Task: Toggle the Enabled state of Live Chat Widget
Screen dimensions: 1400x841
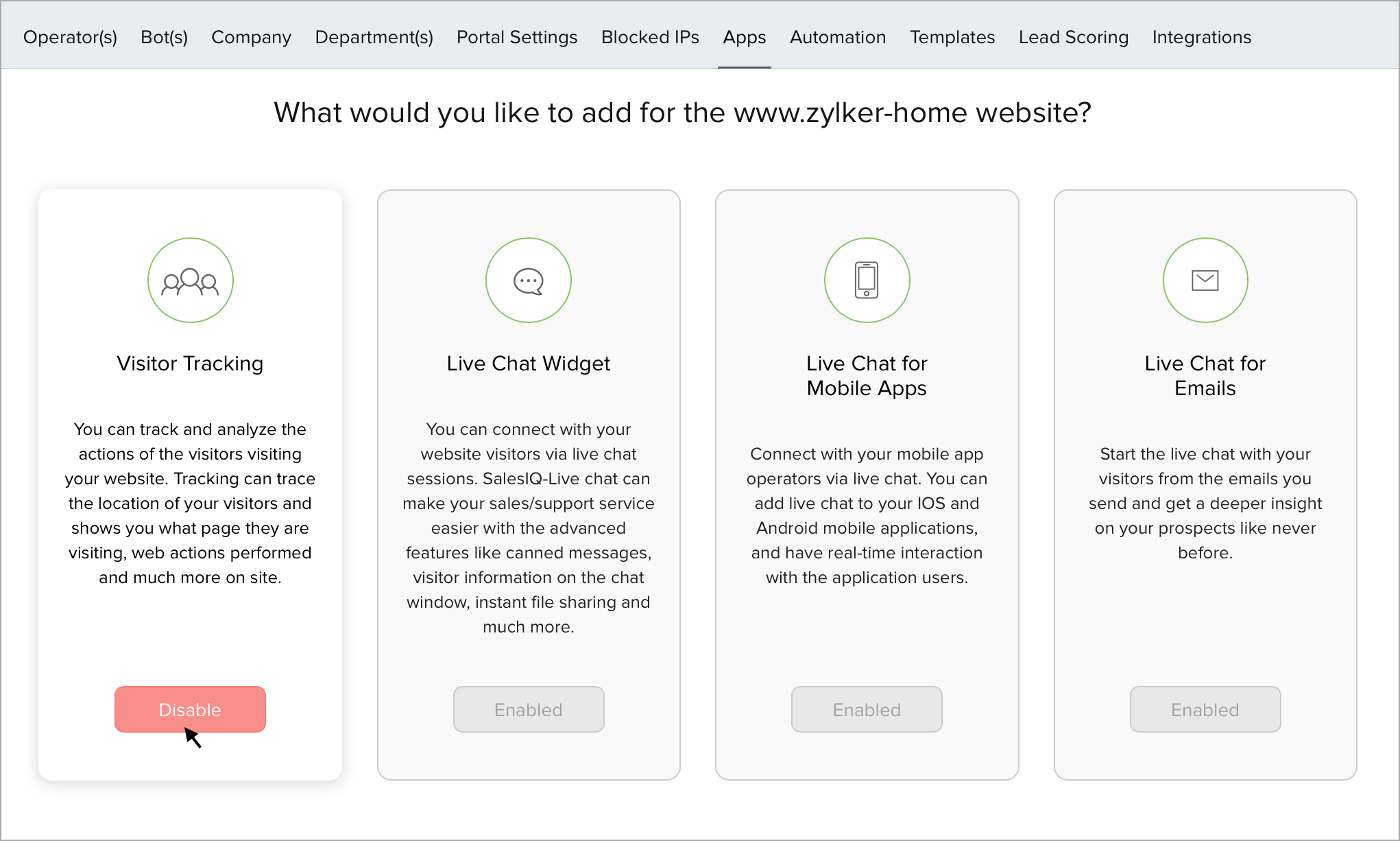Action: 528,709
